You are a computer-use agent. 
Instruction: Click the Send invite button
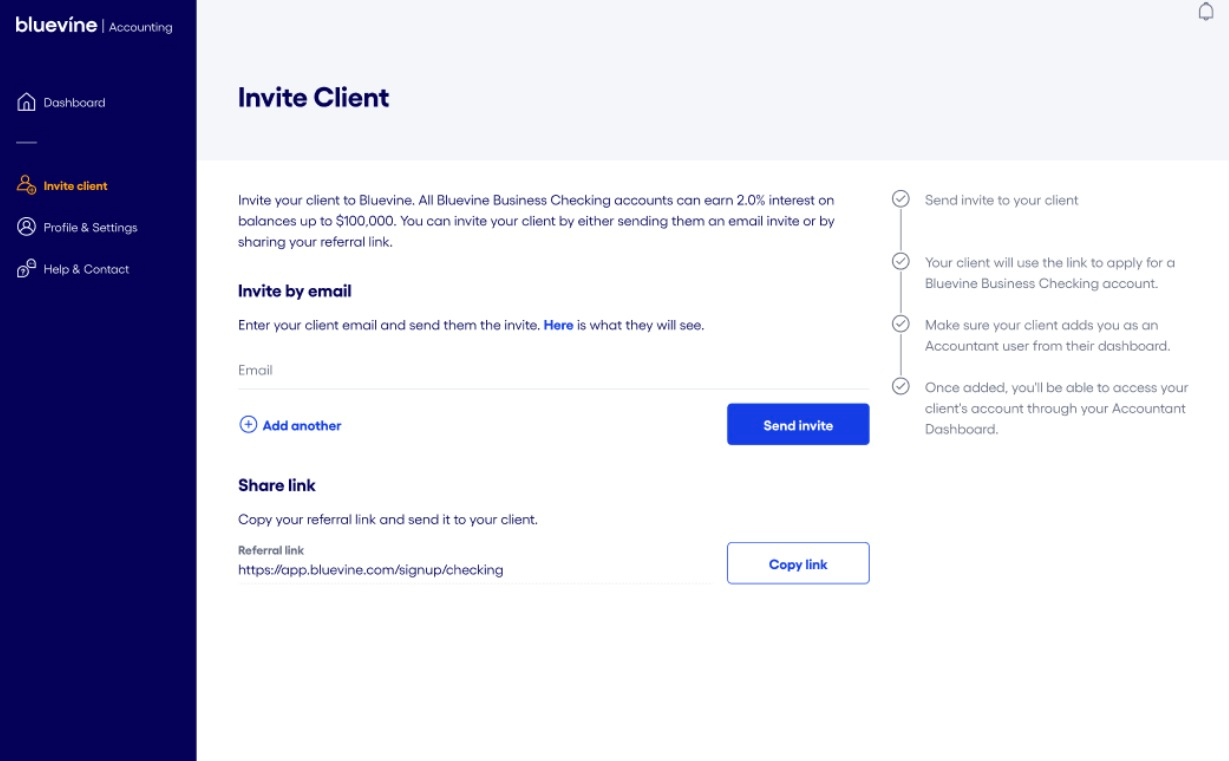tap(797, 424)
